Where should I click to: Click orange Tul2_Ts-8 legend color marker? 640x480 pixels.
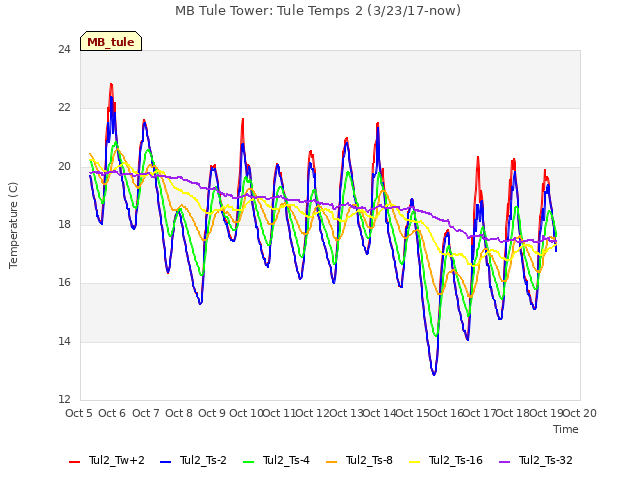[331, 462]
